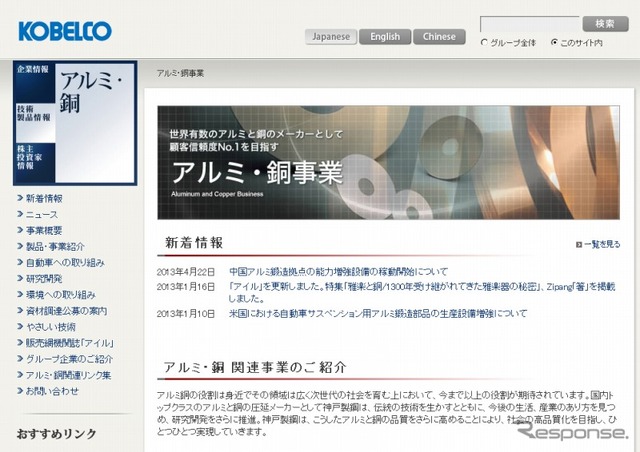
Task: Switch language to Japanese
Action: click(331, 37)
